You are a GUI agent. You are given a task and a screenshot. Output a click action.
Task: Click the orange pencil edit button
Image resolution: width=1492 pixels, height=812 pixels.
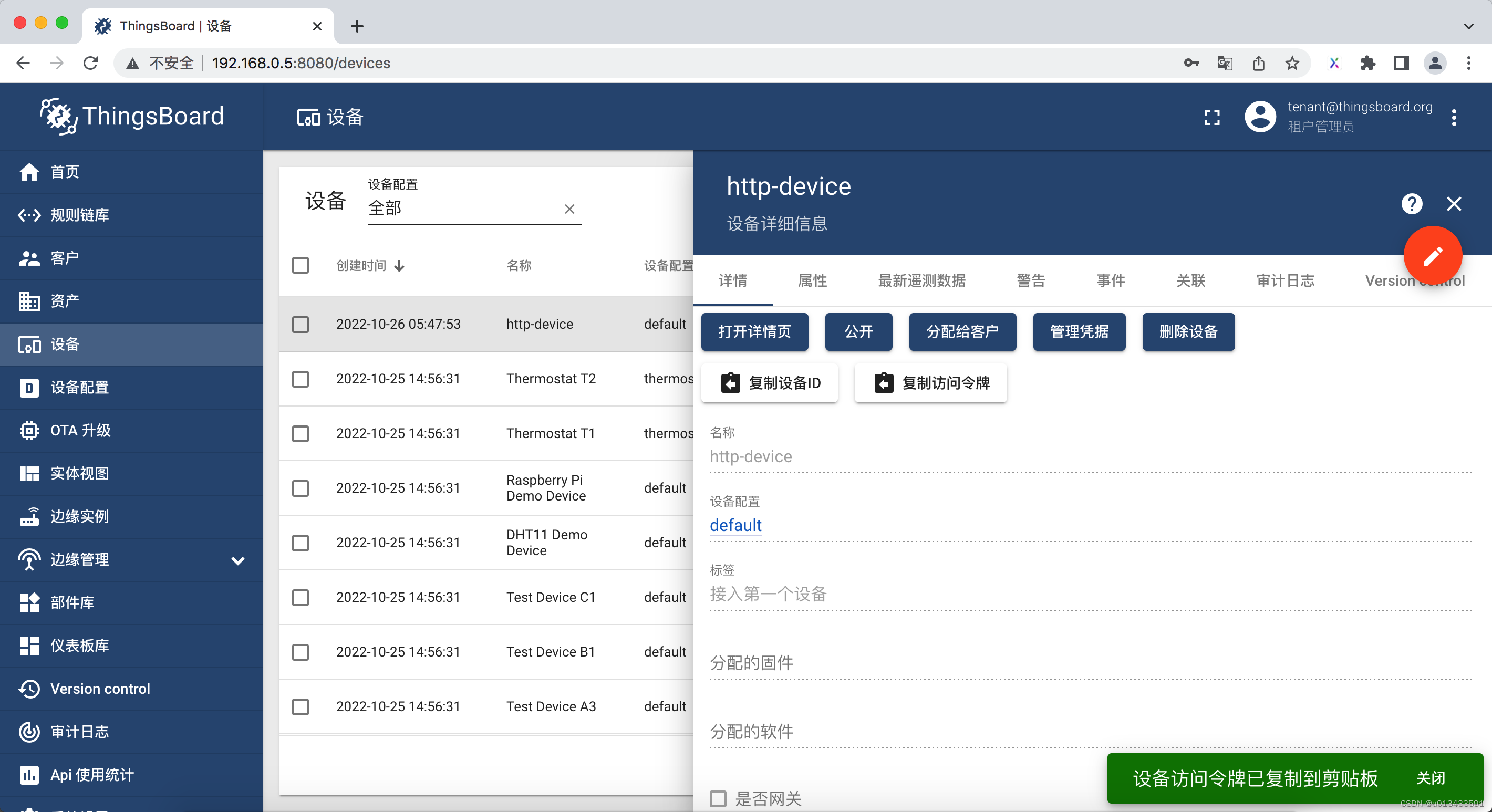click(1433, 255)
